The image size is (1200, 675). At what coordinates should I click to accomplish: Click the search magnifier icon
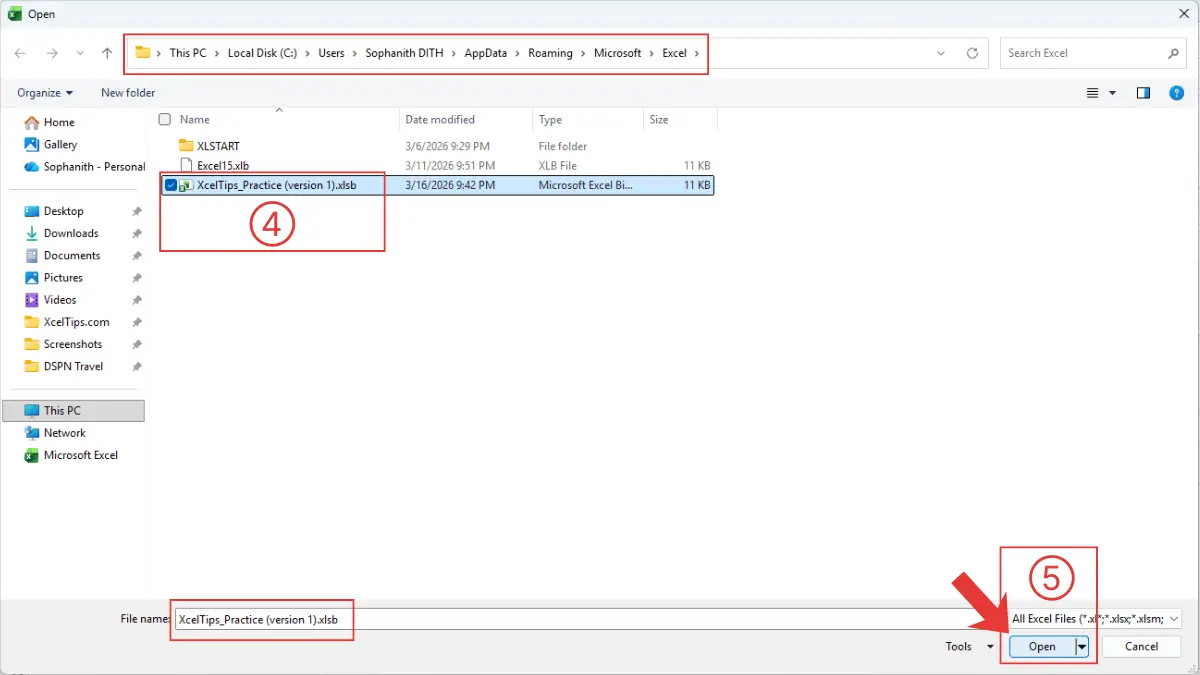pos(1174,53)
